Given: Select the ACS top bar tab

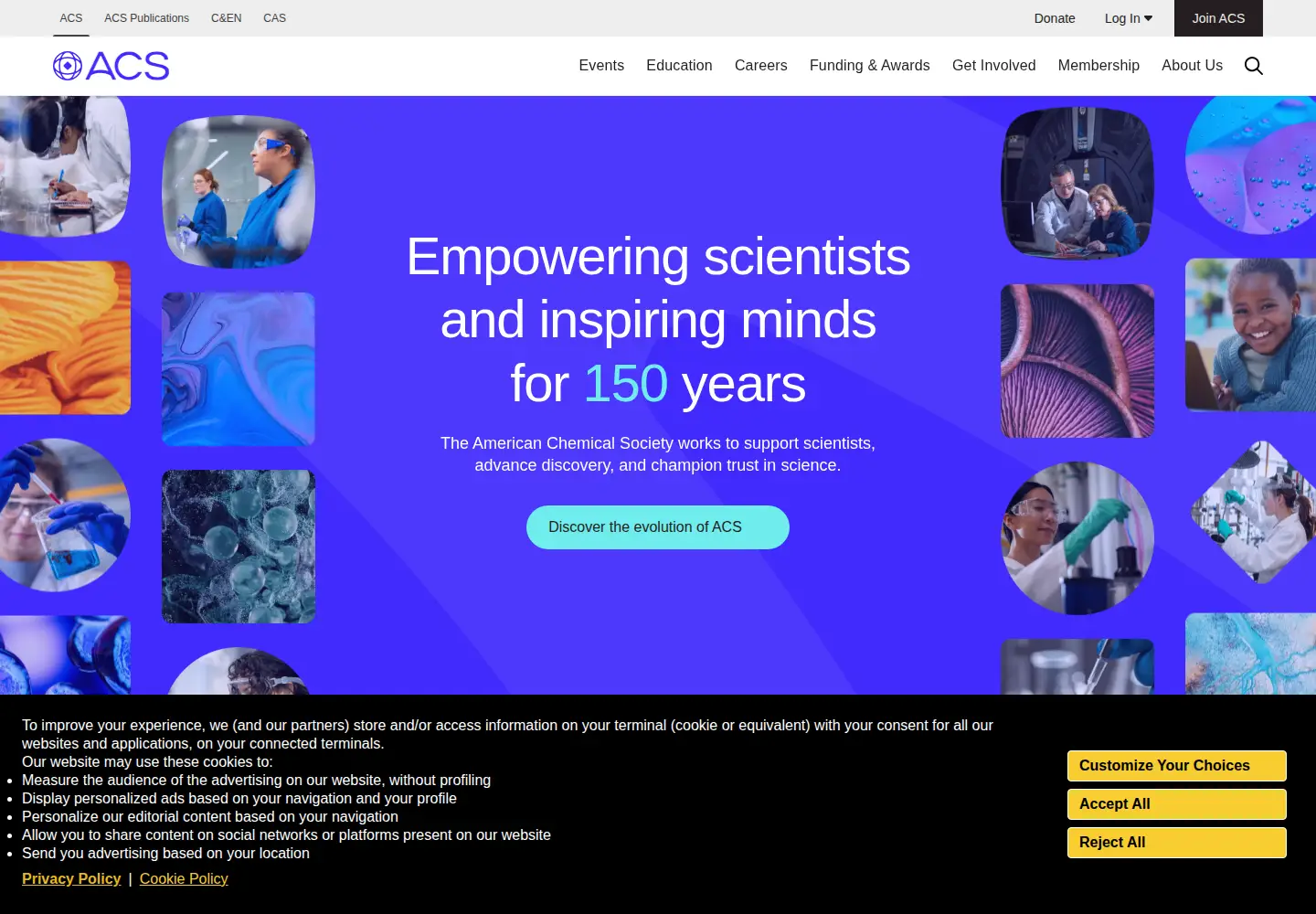Looking at the screenshot, I should 71,18.
